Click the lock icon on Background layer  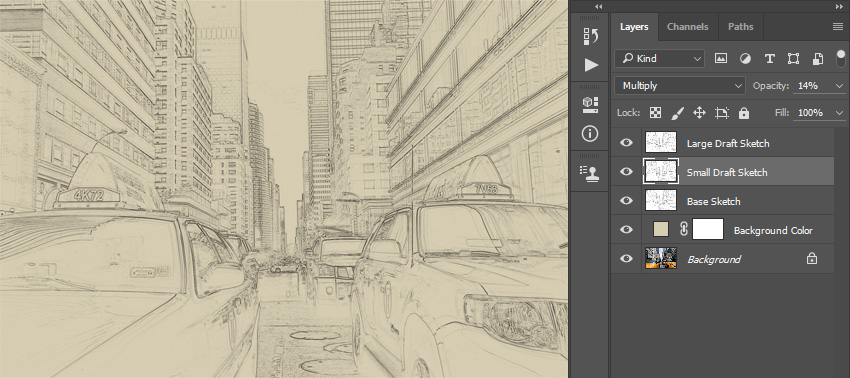[812, 259]
